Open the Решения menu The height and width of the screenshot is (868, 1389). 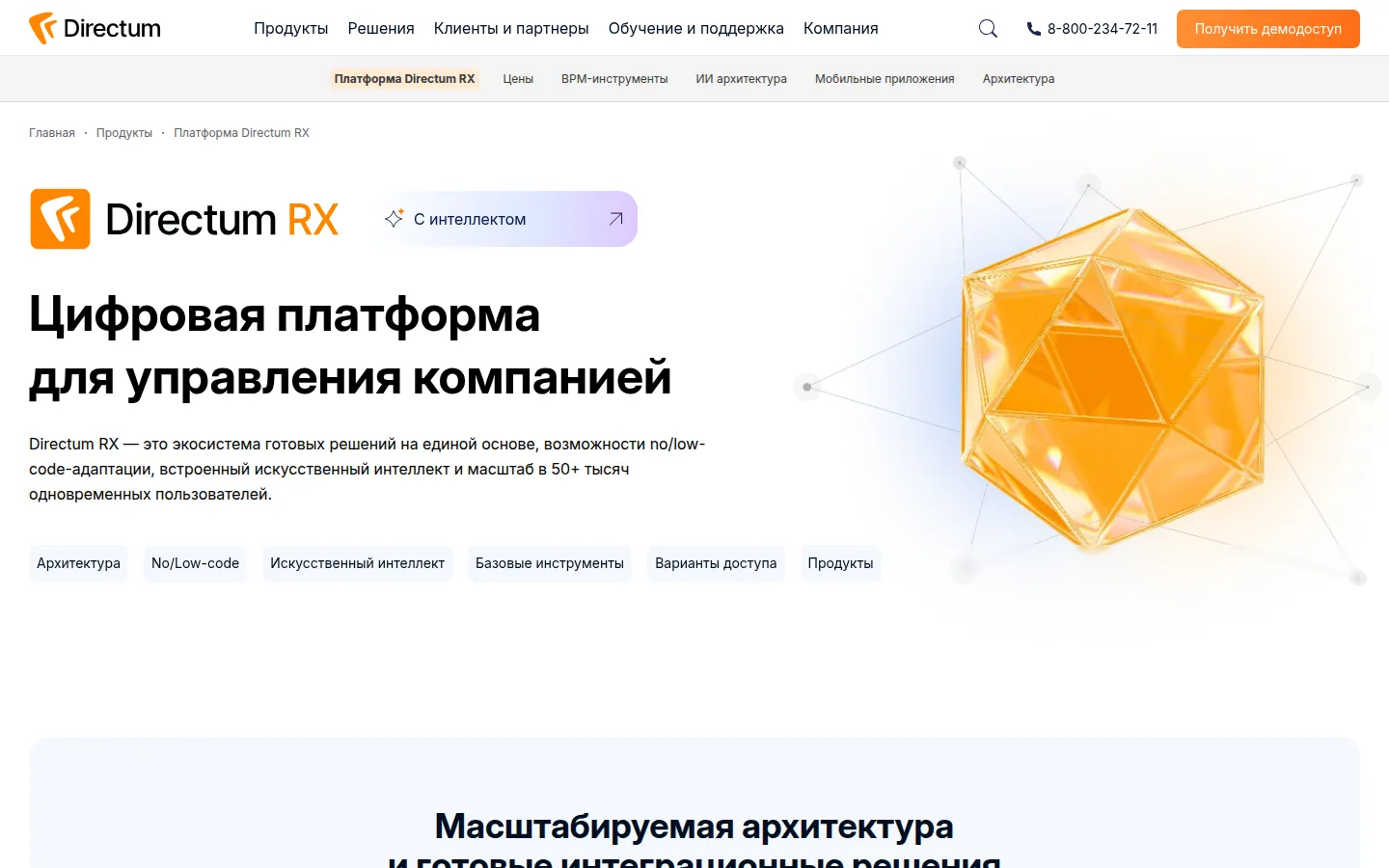click(381, 29)
